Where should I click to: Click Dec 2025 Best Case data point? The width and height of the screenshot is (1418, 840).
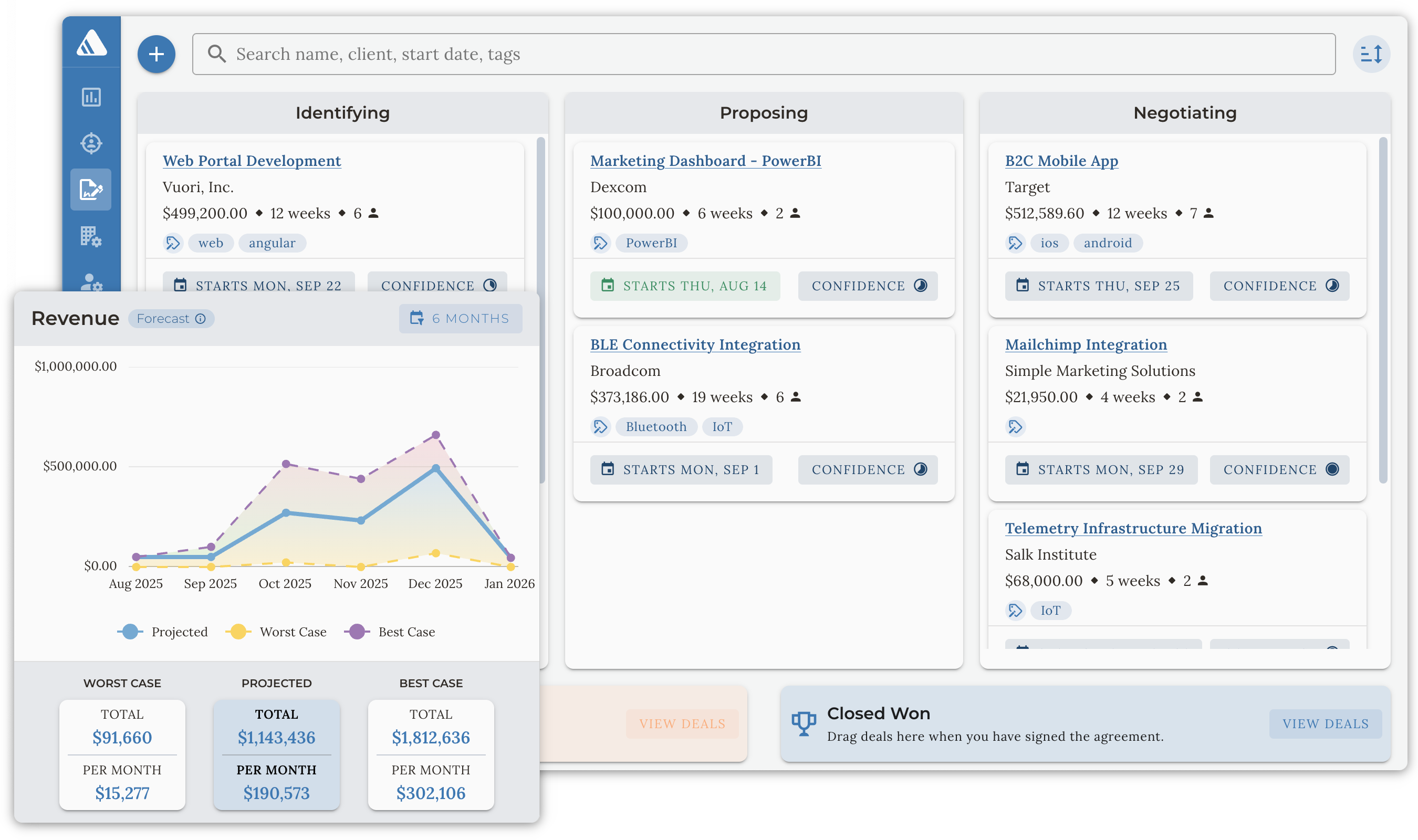pyautogui.click(x=436, y=435)
